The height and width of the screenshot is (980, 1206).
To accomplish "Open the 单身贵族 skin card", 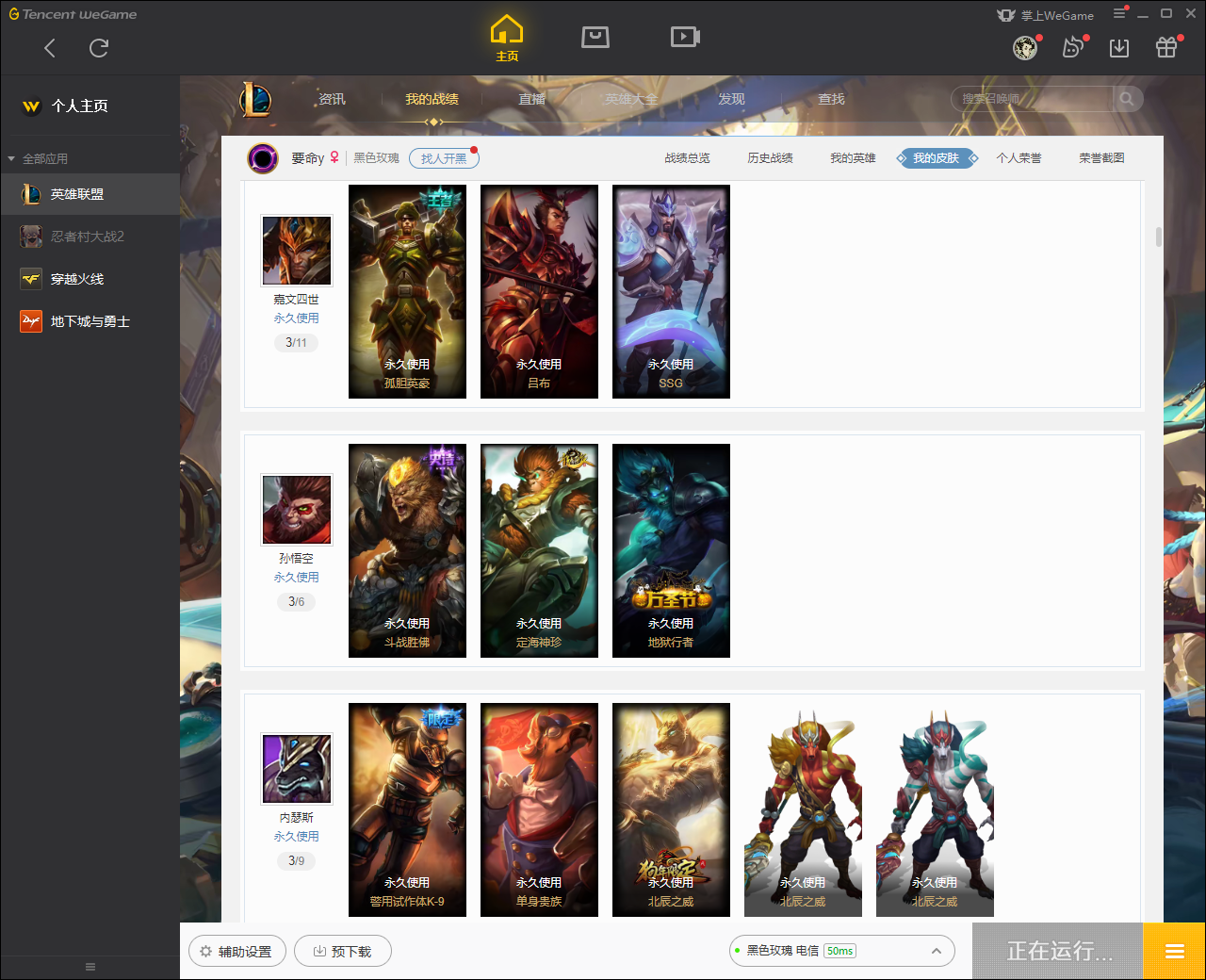I will [539, 809].
